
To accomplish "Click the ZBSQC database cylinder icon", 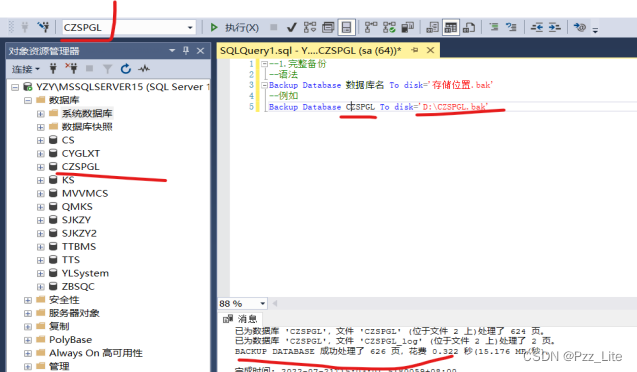I will (x=53, y=286).
